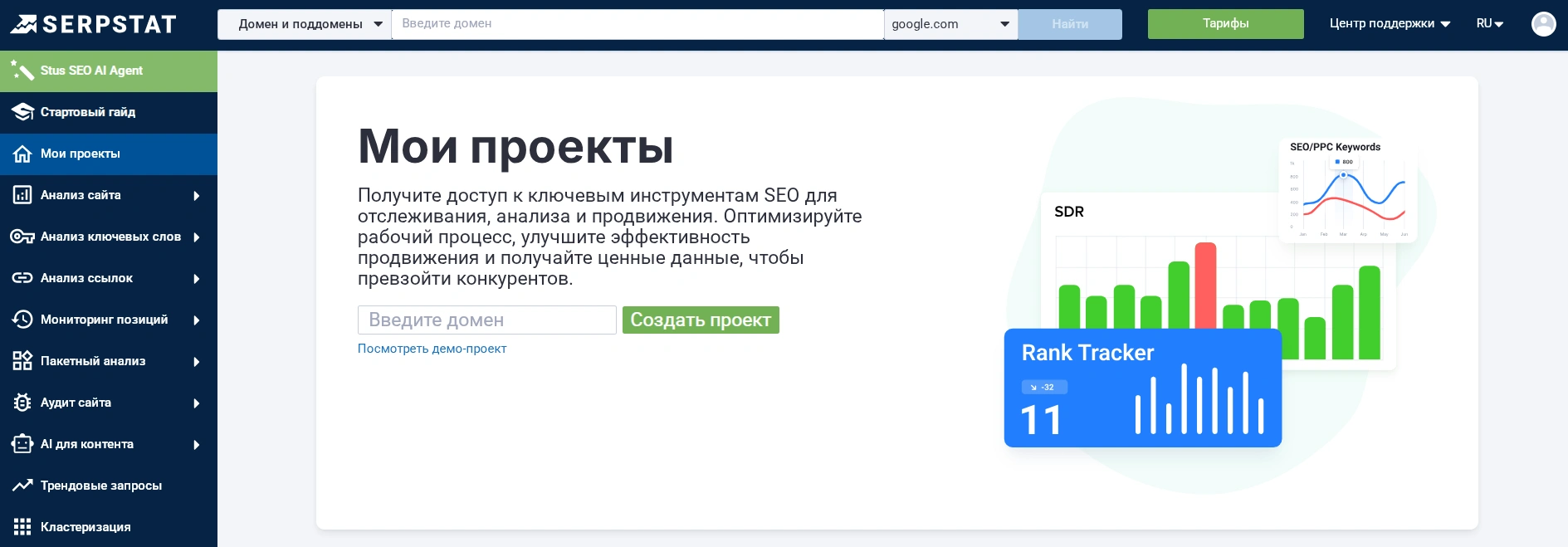Open Stus SEO AI Agent menu item

click(109, 71)
